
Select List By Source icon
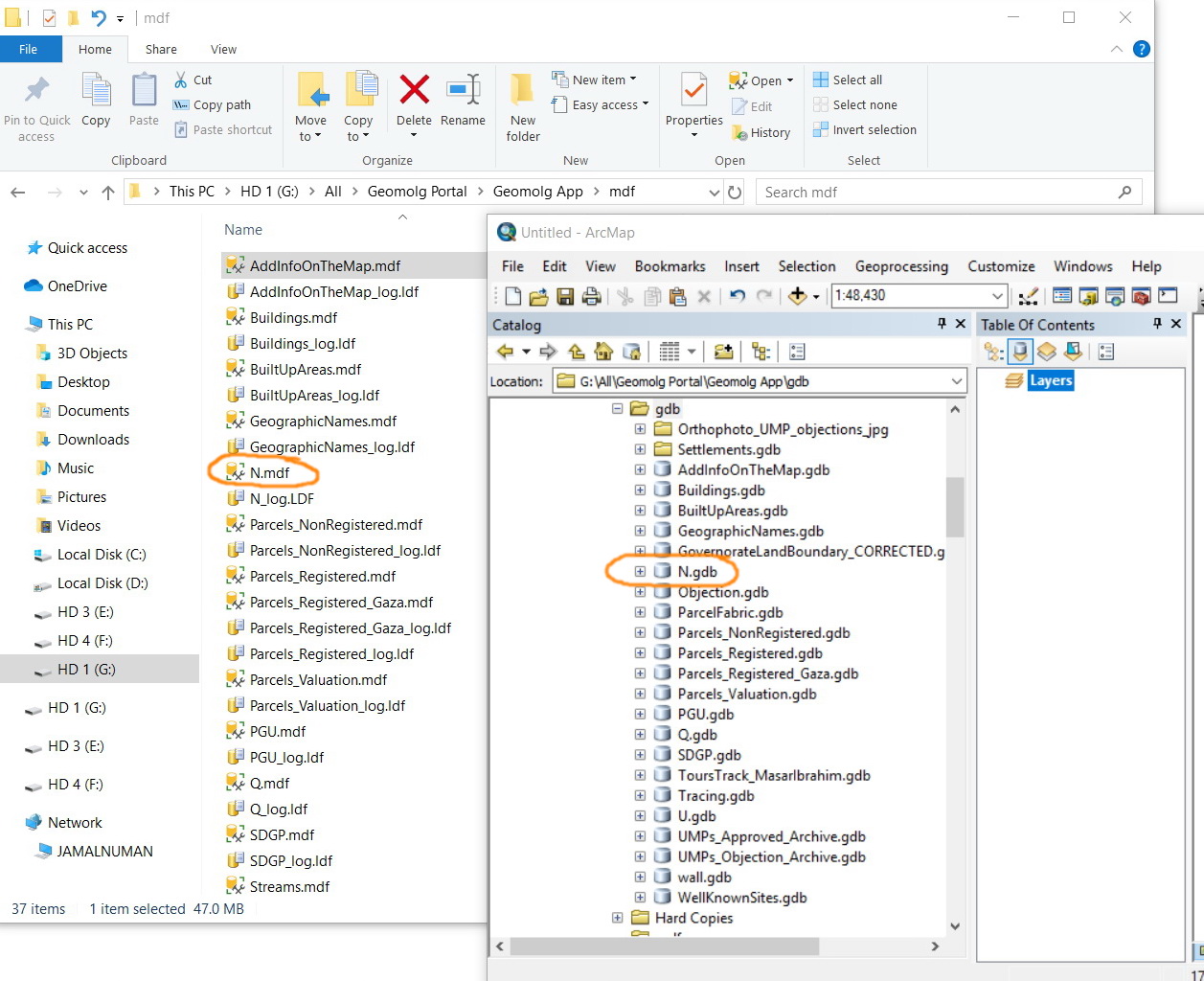pyautogui.click(x=1020, y=353)
